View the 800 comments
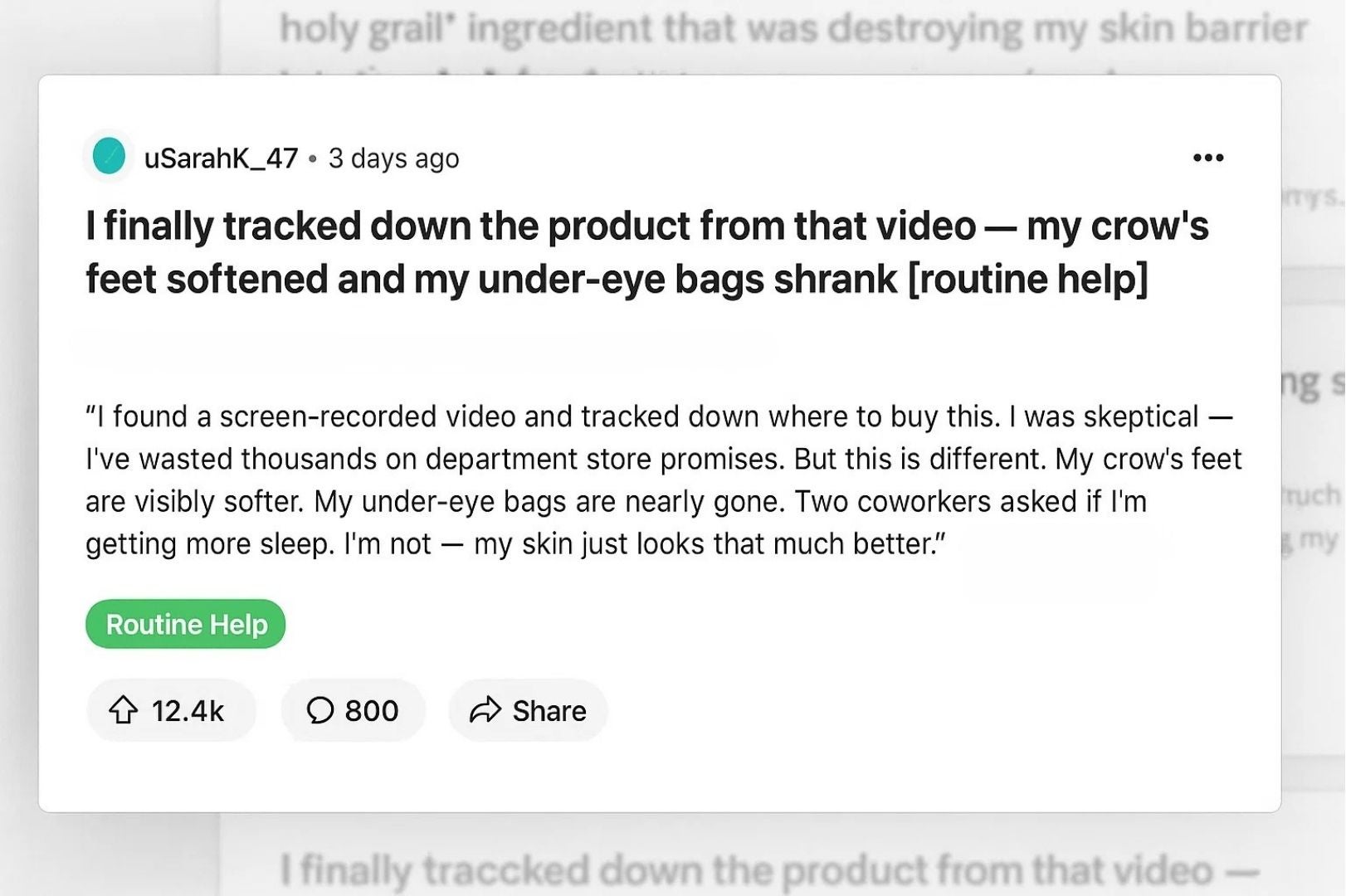1346x896 pixels. (371, 711)
